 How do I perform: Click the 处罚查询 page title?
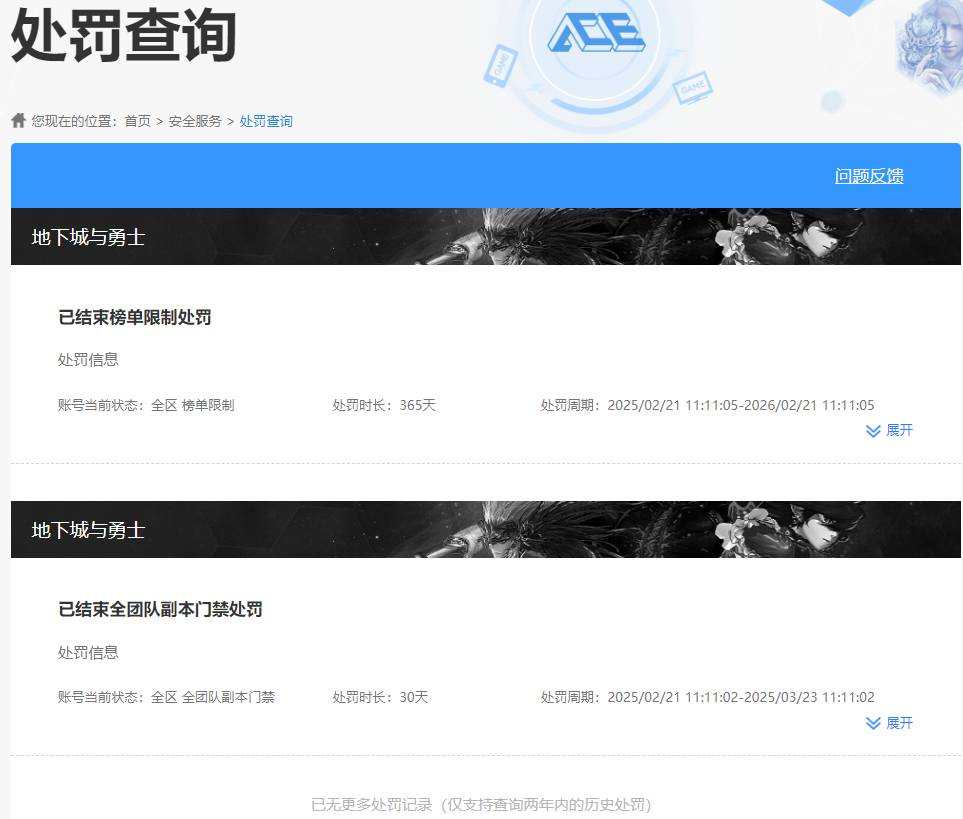123,35
